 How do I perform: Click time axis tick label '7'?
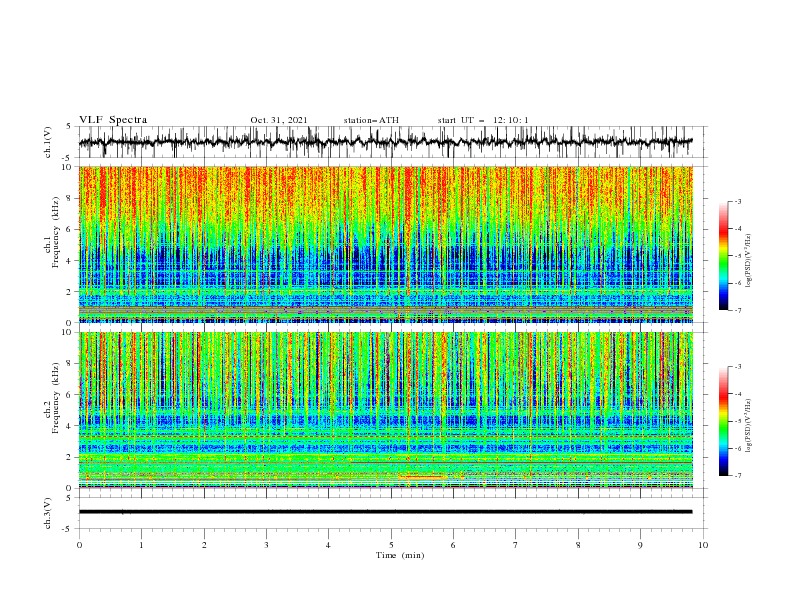coord(516,545)
